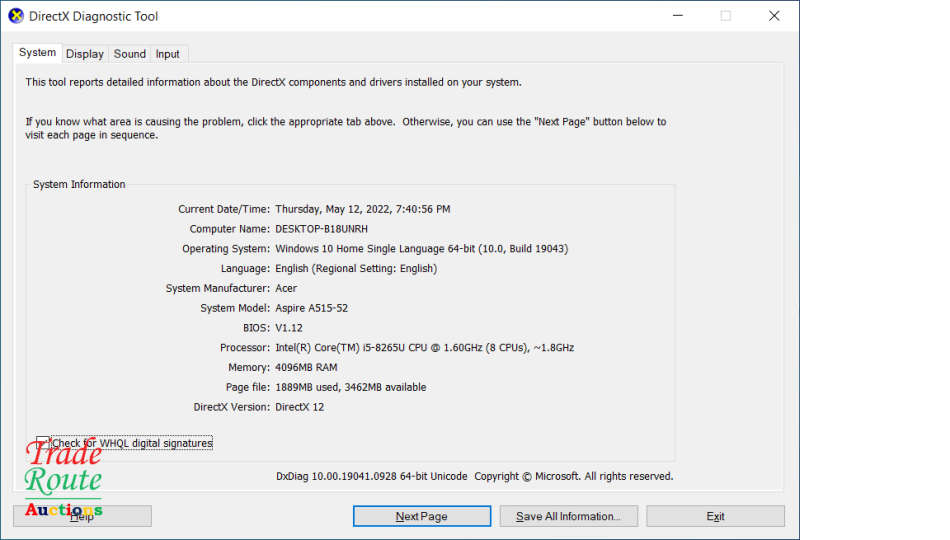Go to the Input tab

[x=168, y=54]
